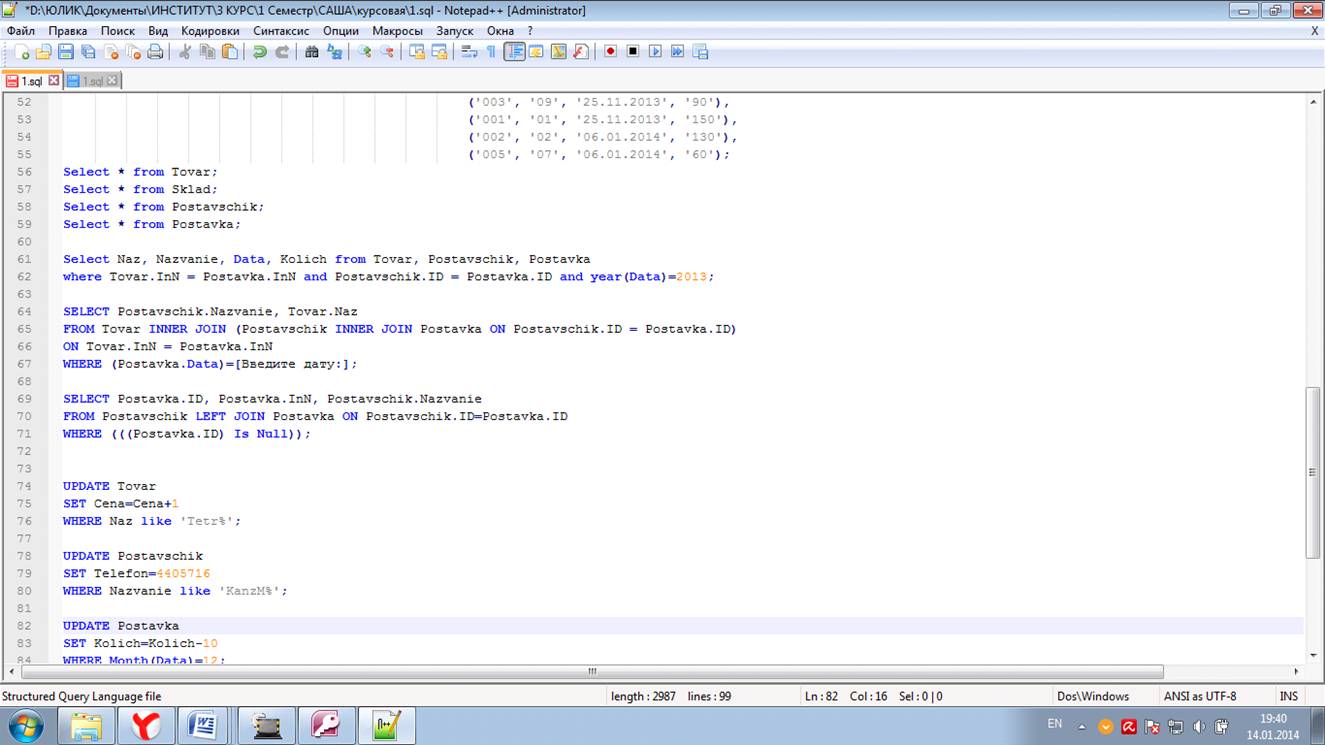Open the Синтаксис syntax menu
The image size is (1325, 745).
coord(281,31)
